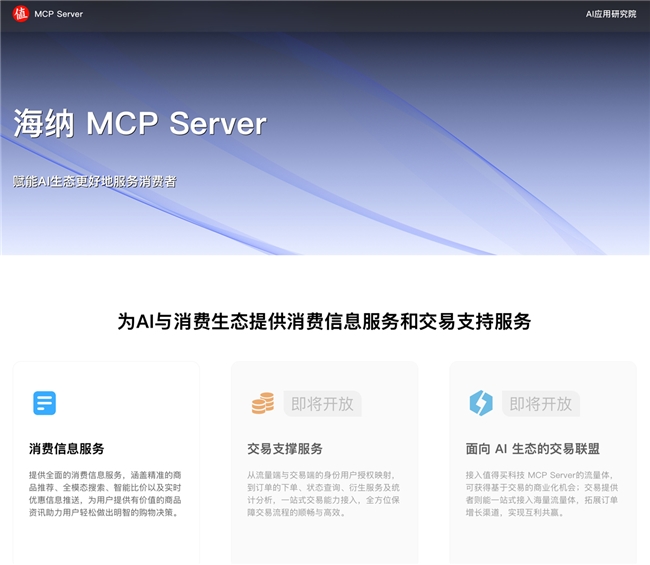This screenshot has height=565, width=650.
Task: Click the 交易支撑服务 description text
Action: [x=323, y=493]
